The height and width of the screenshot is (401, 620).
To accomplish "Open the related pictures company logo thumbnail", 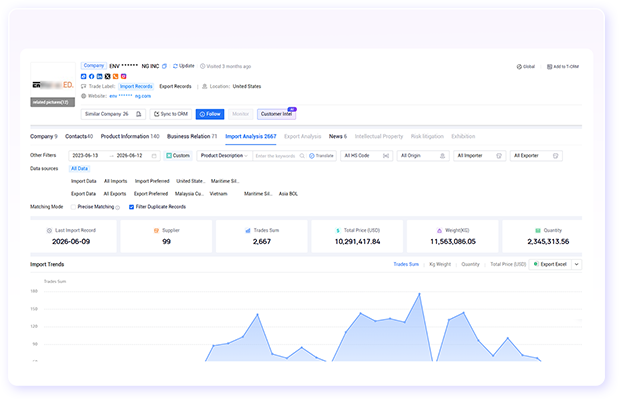I will pos(53,85).
